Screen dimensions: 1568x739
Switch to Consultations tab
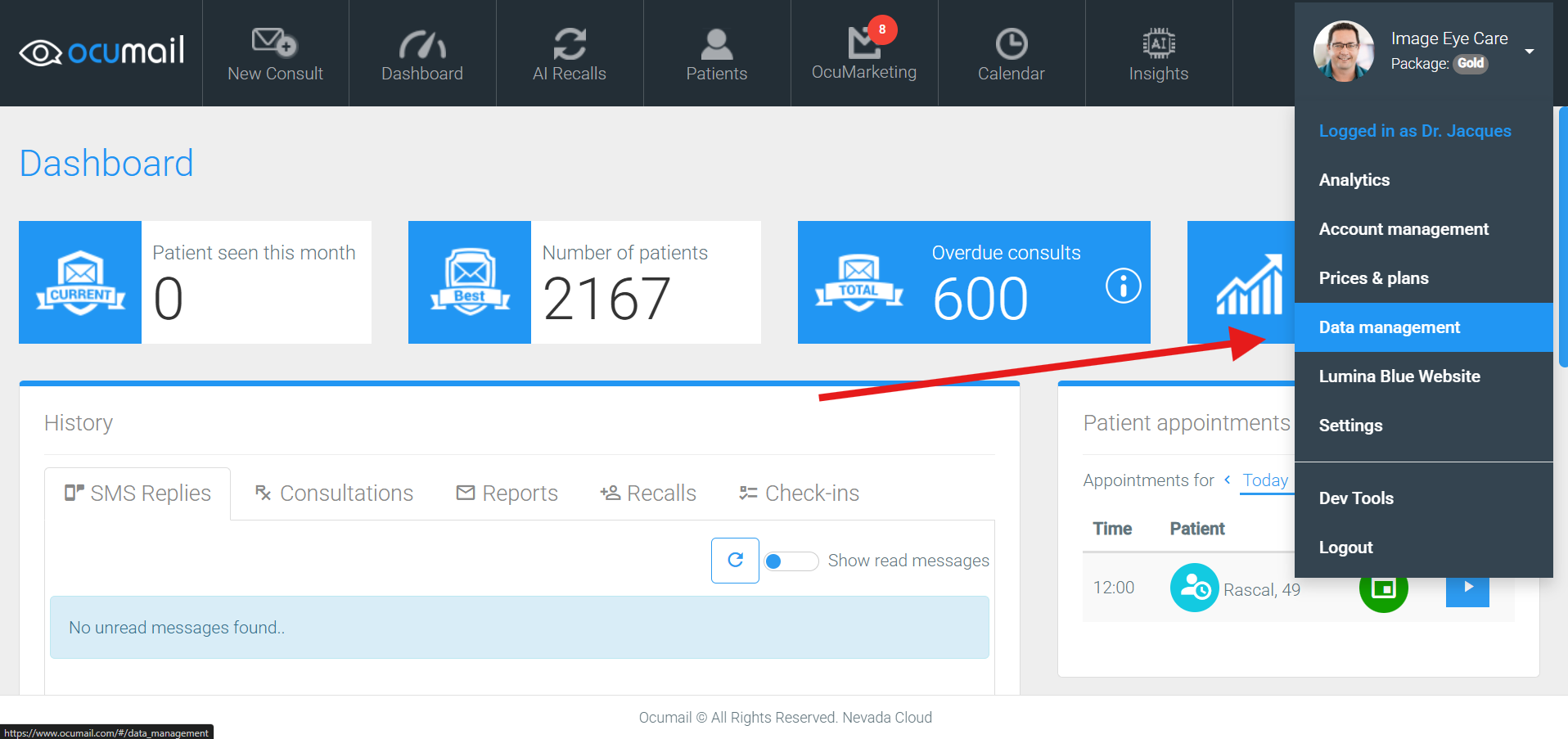tap(334, 493)
